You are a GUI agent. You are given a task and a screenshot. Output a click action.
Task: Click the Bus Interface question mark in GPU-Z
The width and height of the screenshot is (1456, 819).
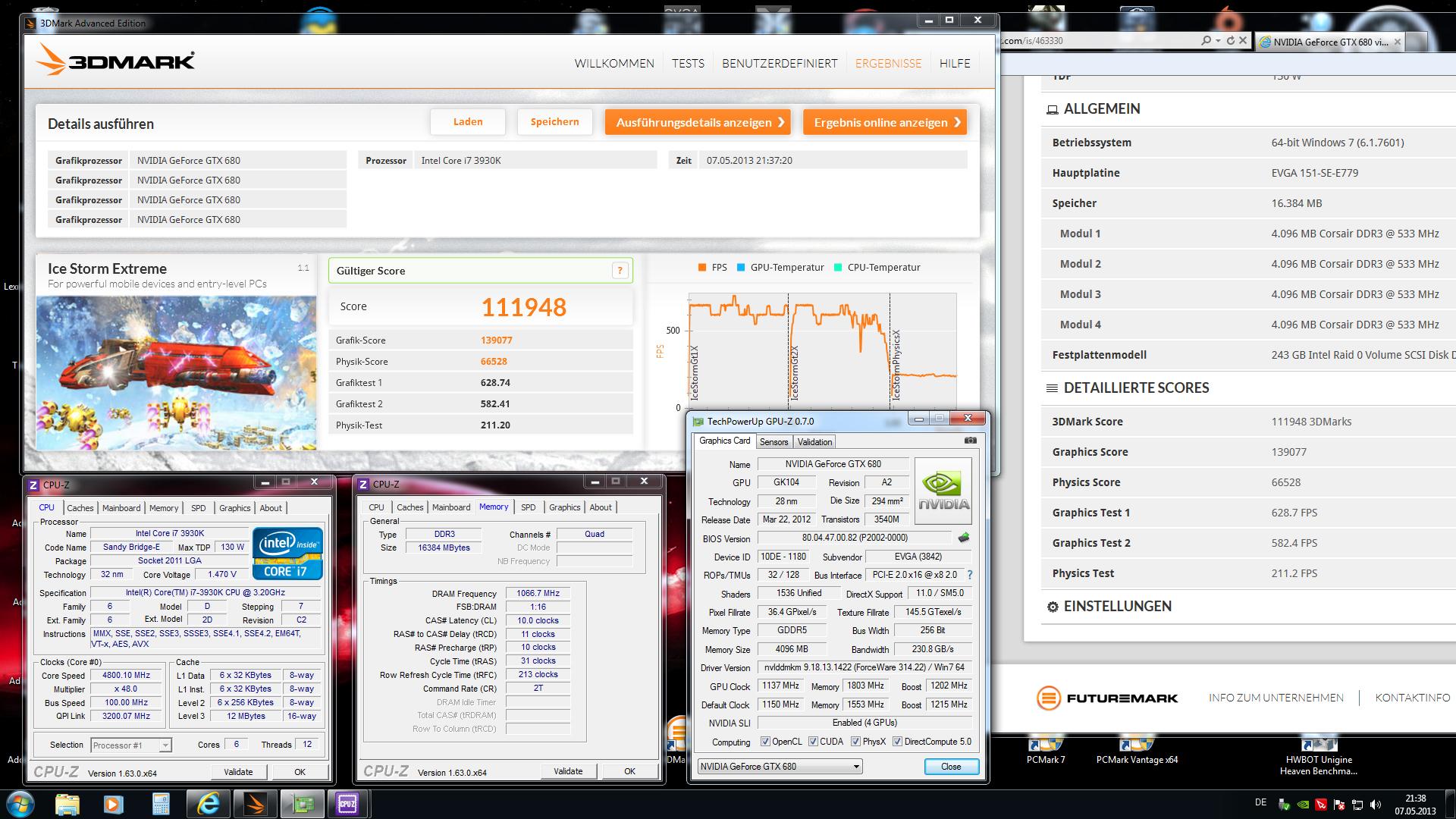coord(969,575)
